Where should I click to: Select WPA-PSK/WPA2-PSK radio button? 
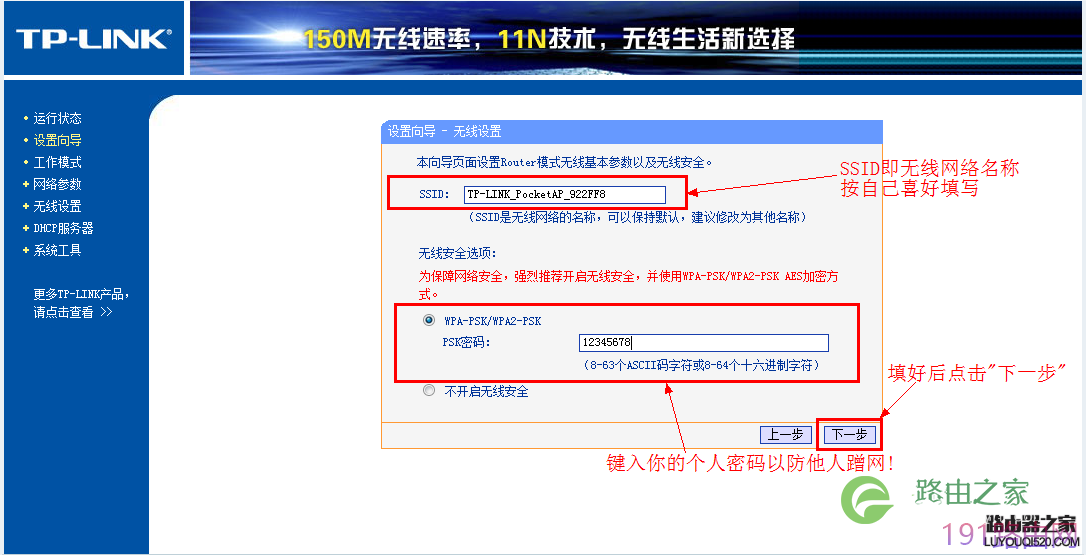429,321
